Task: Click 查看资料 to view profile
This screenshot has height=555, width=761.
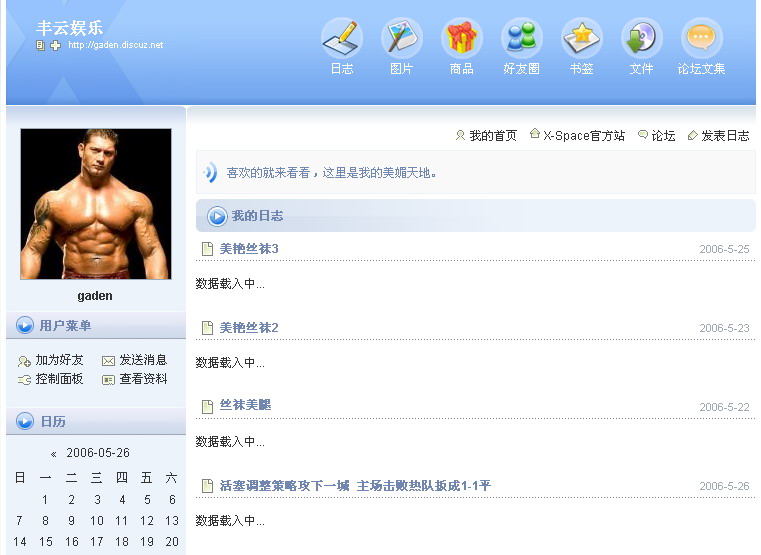Action: click(143, 379)
